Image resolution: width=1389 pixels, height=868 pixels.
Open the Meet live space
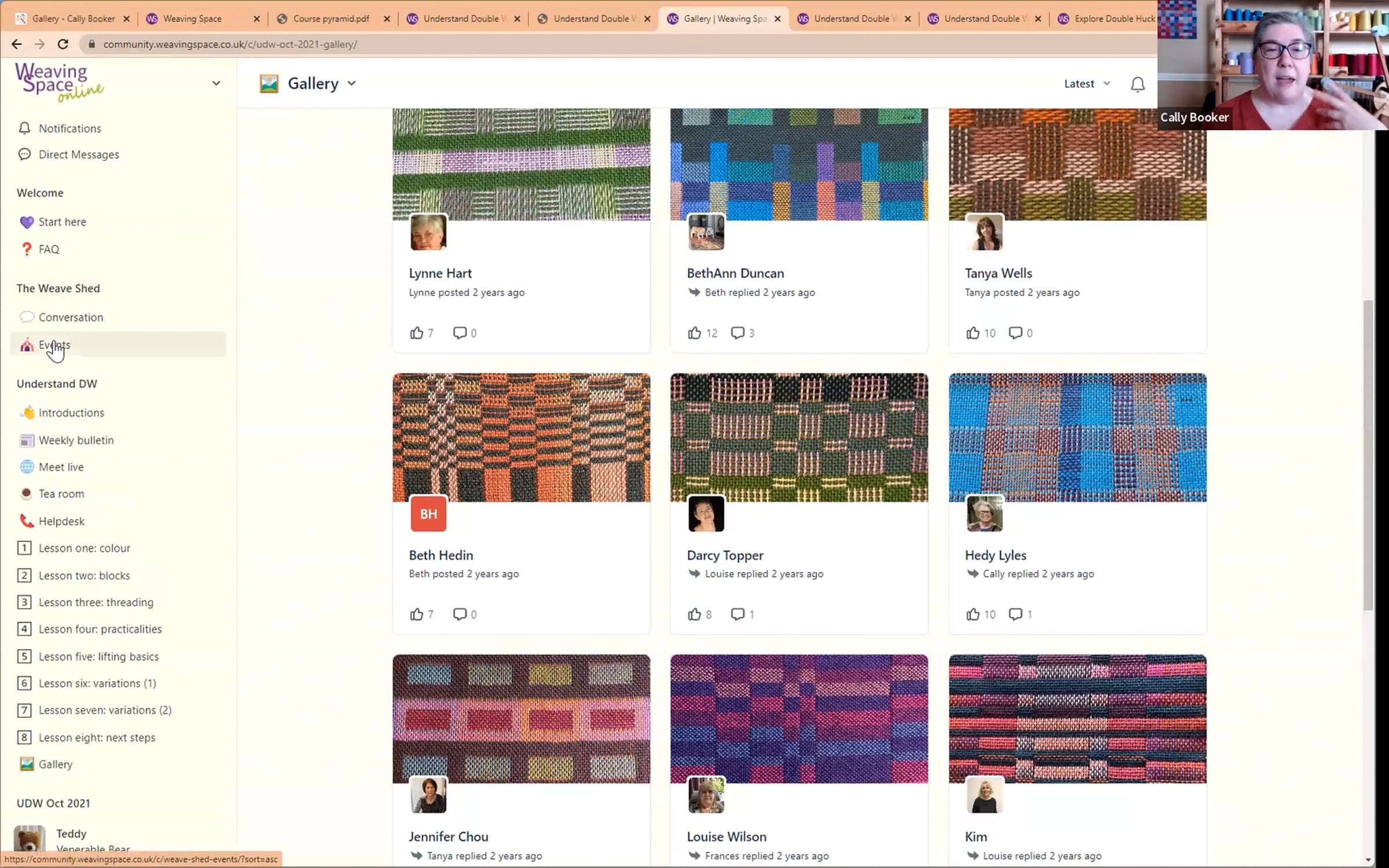[x=118, y=467]
